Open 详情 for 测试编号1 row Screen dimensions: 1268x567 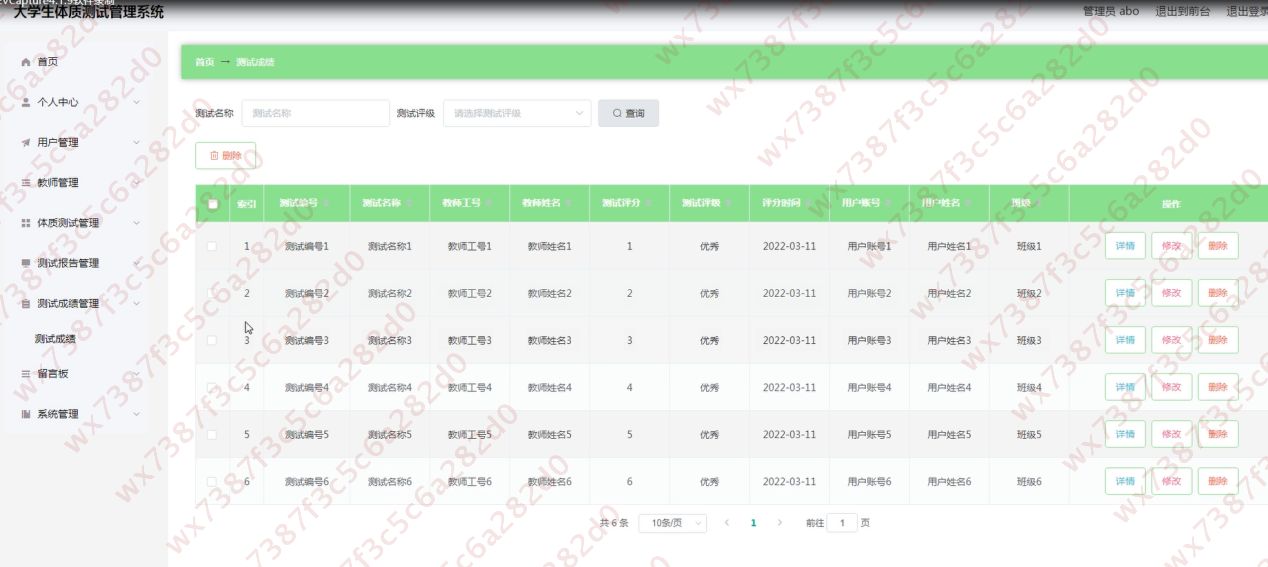[1125, 246]
